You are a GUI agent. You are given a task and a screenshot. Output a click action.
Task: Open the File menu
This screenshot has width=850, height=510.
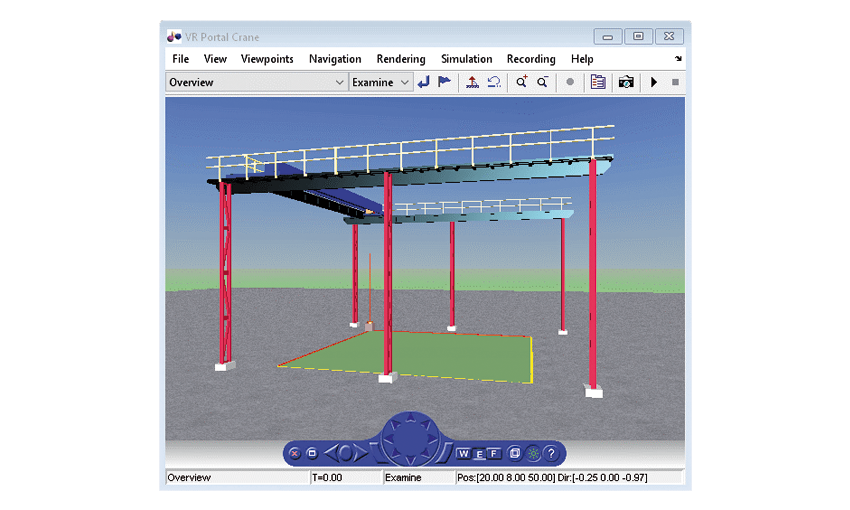pyautogui.click(x=181, y=59)
